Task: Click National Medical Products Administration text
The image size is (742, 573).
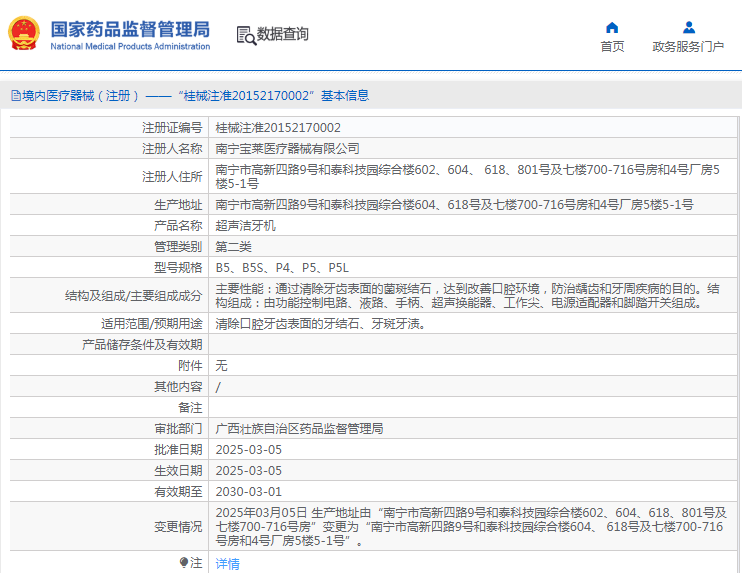Action: coord(130,46)
